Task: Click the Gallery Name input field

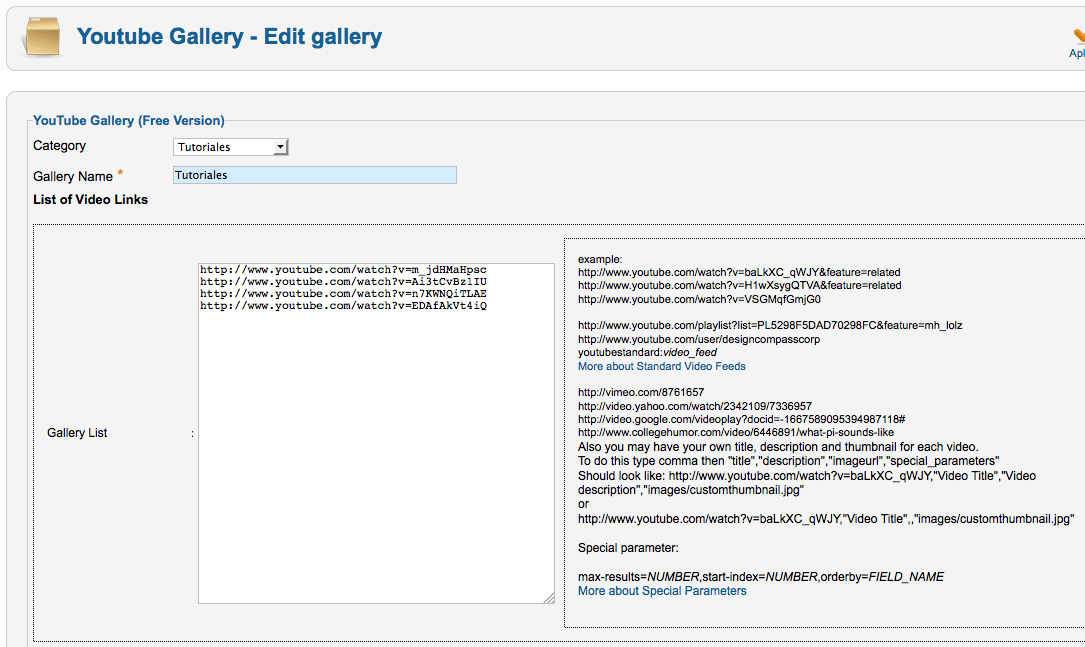Action: [315, 175]
